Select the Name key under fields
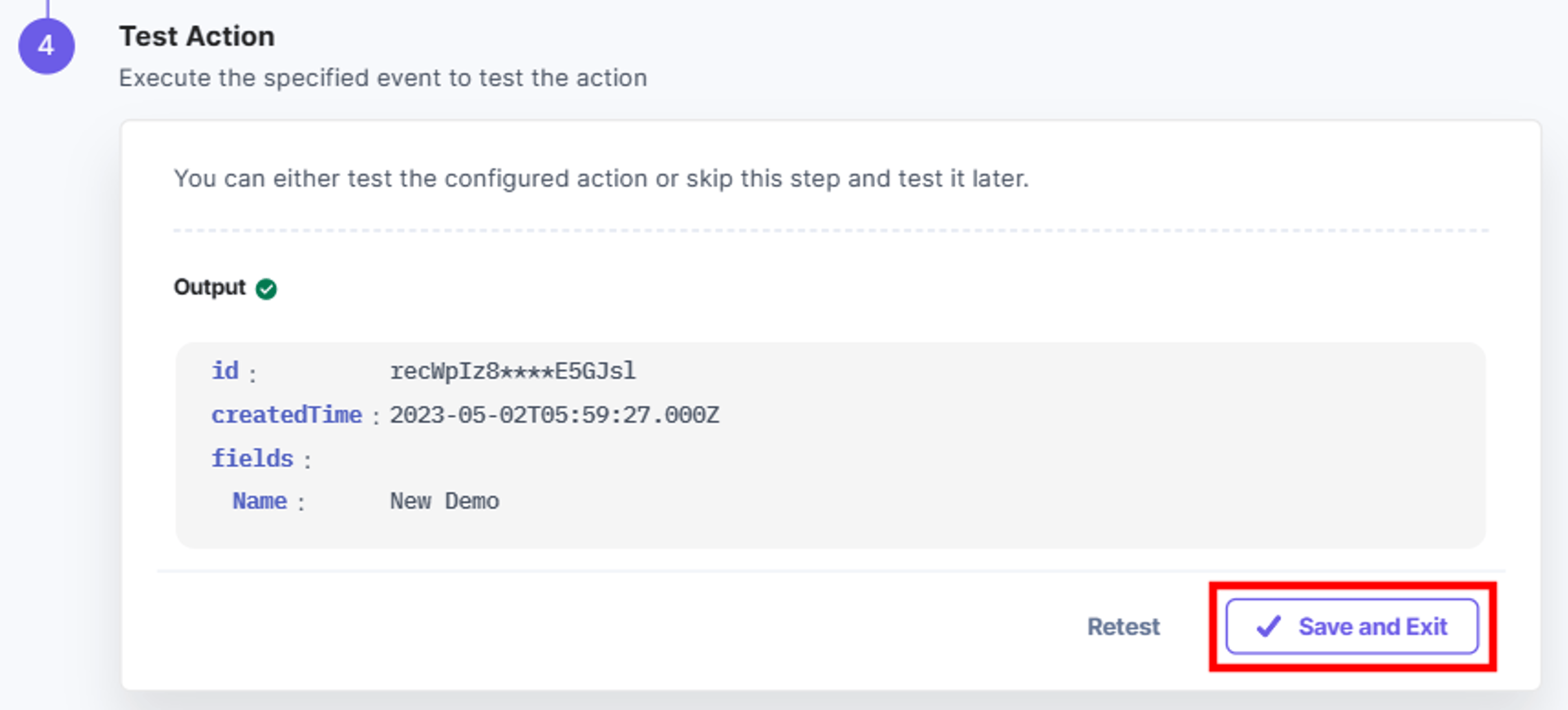The height and width of the screenshot is (710, 1568). click(x=259, y=501)
